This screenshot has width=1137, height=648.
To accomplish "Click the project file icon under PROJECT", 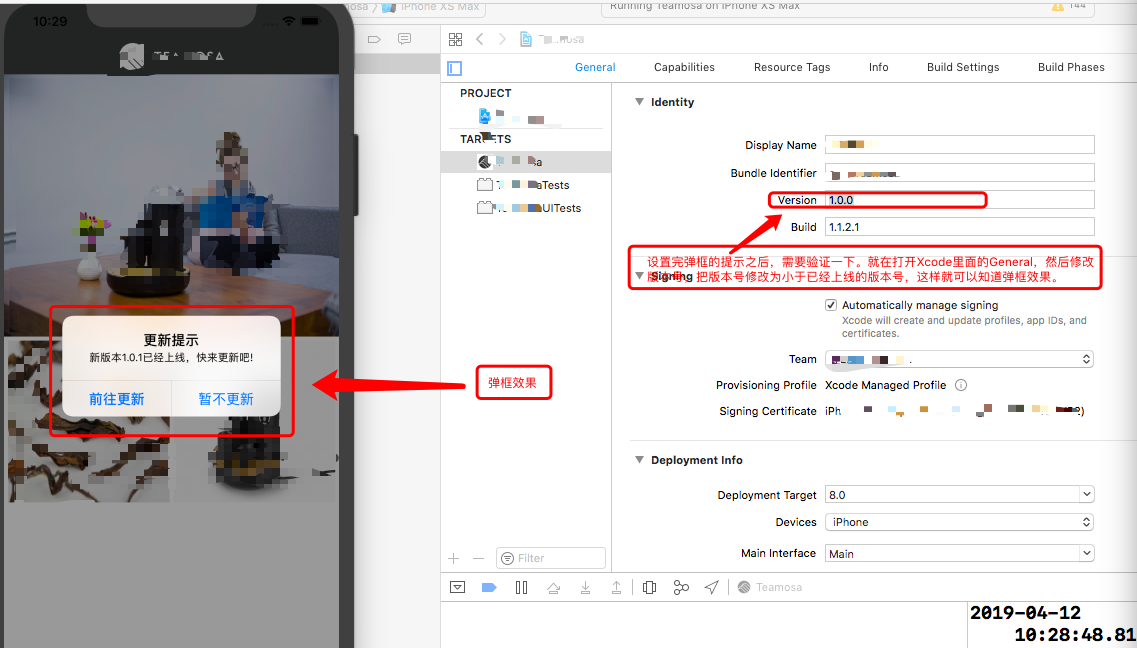I will 485,115.
